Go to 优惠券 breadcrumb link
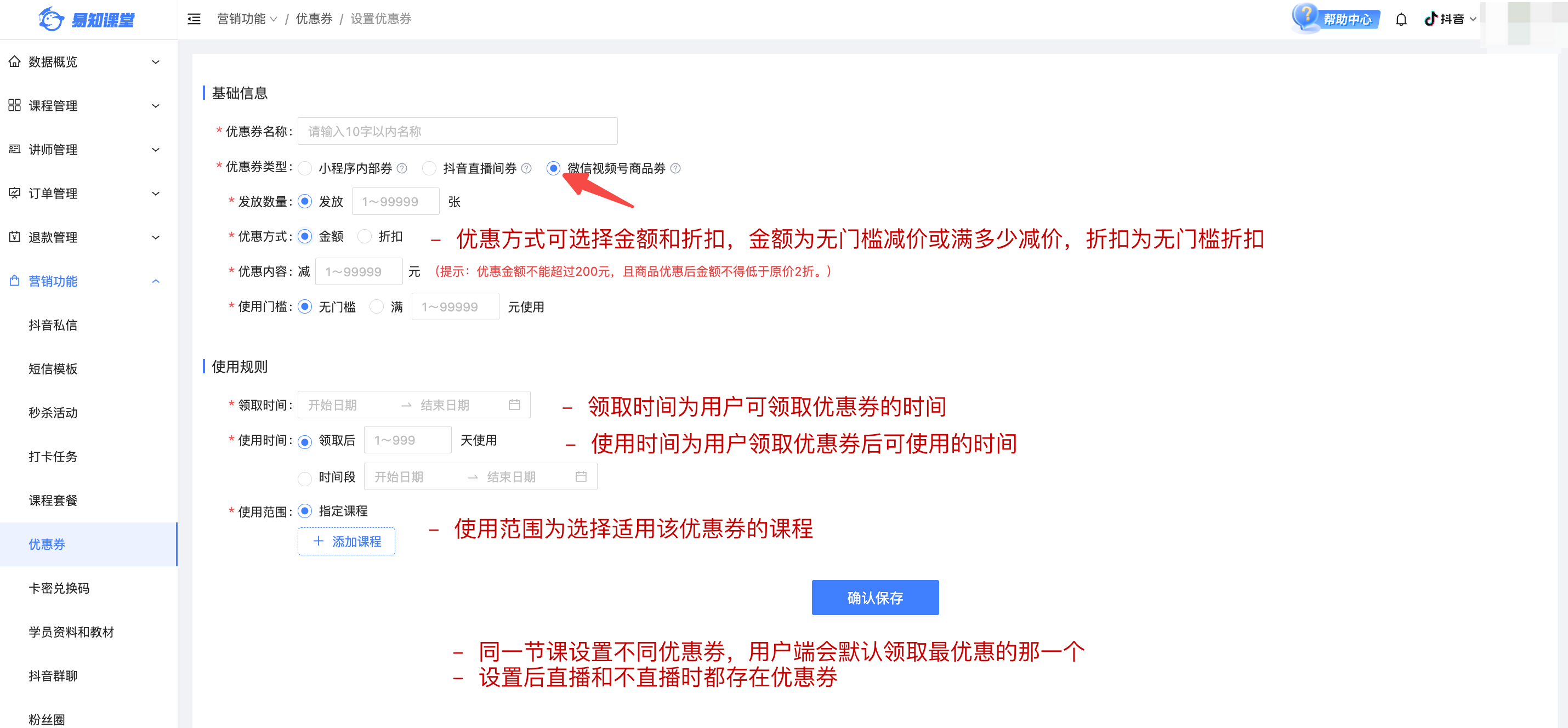This screenshot has height=728, width=1568. 314,19
